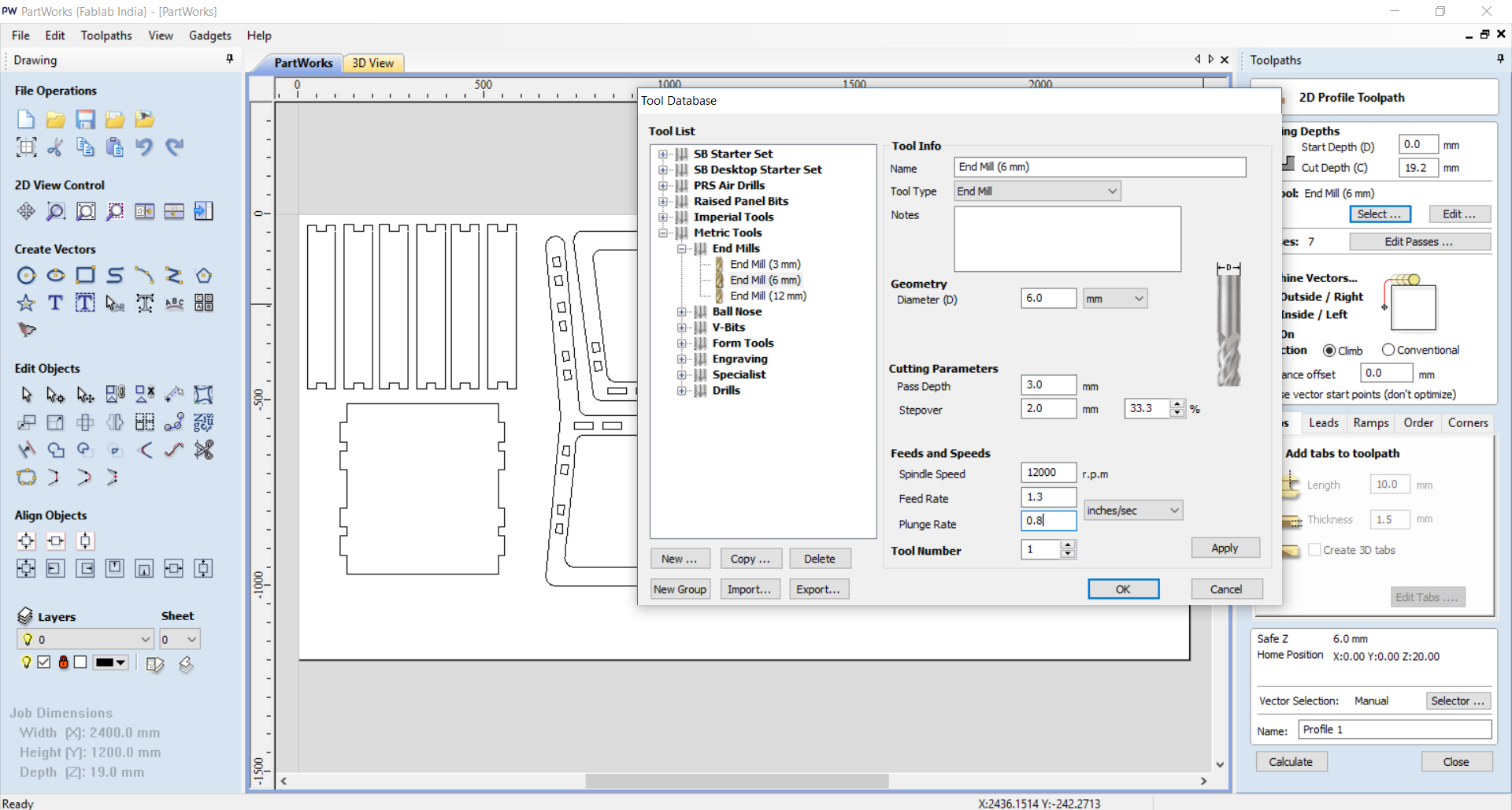
Task: Create a new file with the blank page icon
Action: [x=26, y=119]
